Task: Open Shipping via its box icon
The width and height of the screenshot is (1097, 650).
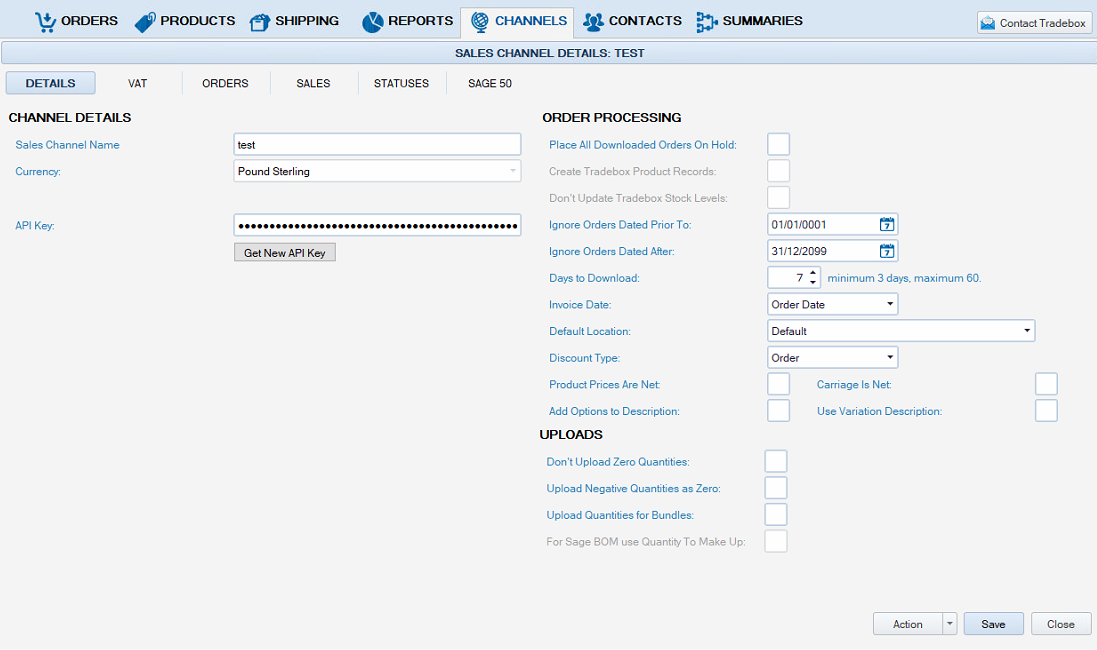Action: [260, 21]
